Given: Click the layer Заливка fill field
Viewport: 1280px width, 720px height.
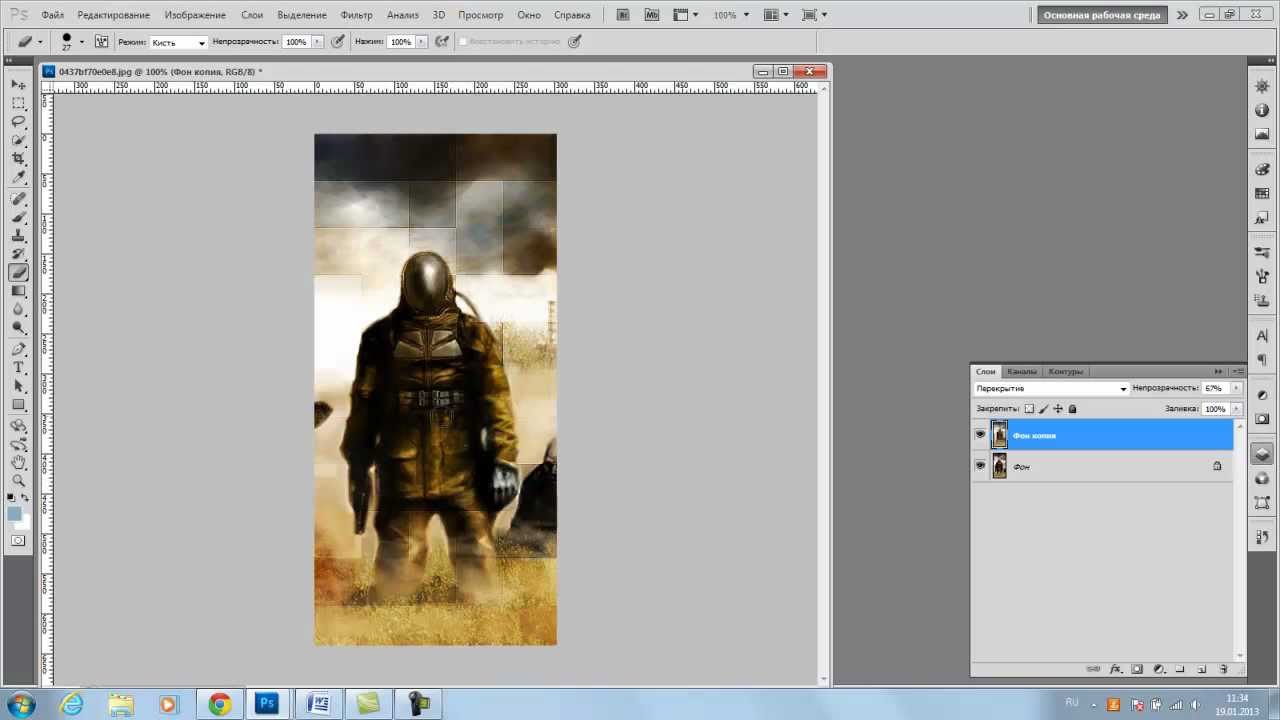Looking at the screenshot, I should [1214, 409].
